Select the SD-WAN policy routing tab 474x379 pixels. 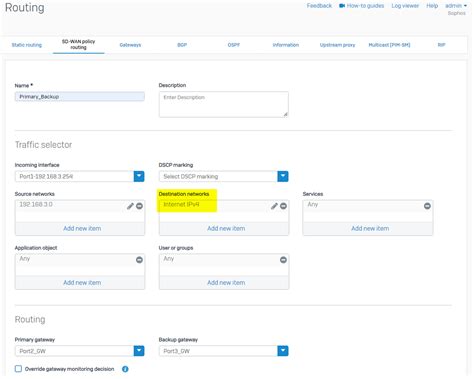[78, 45]
